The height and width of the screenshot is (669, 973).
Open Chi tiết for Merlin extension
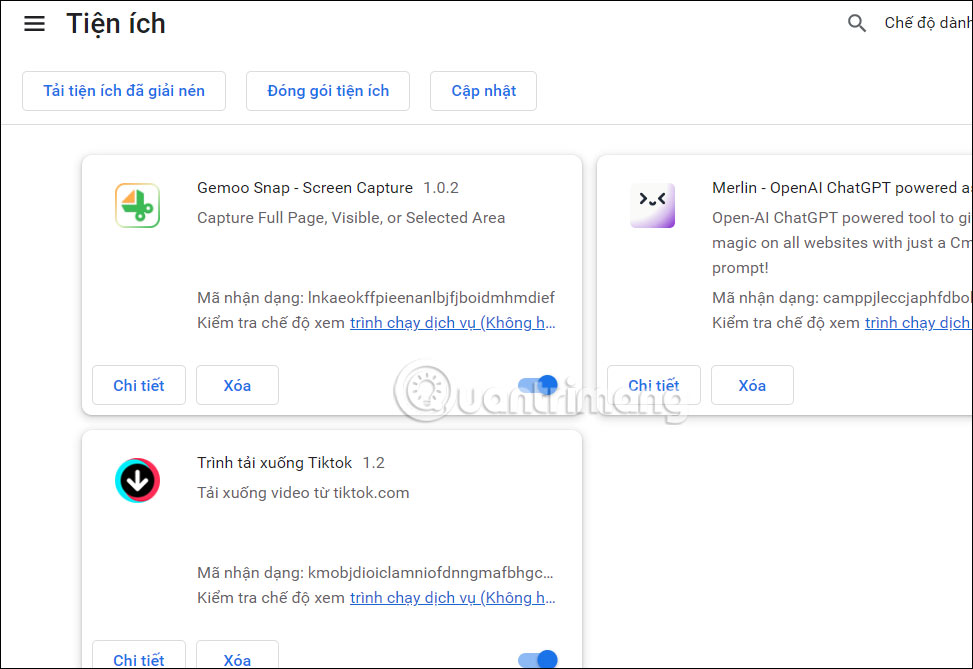(x=654, y=385)
